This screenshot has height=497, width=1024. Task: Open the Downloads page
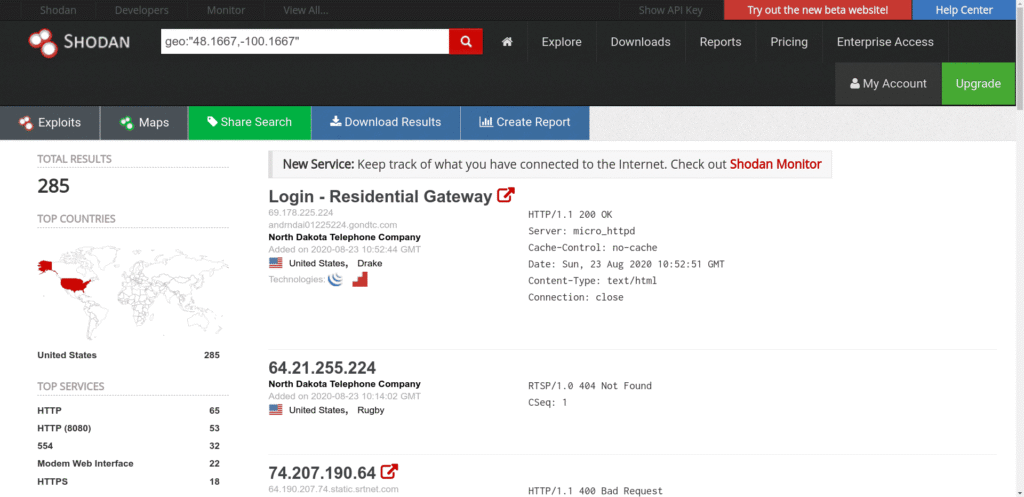tap(641, 42)
